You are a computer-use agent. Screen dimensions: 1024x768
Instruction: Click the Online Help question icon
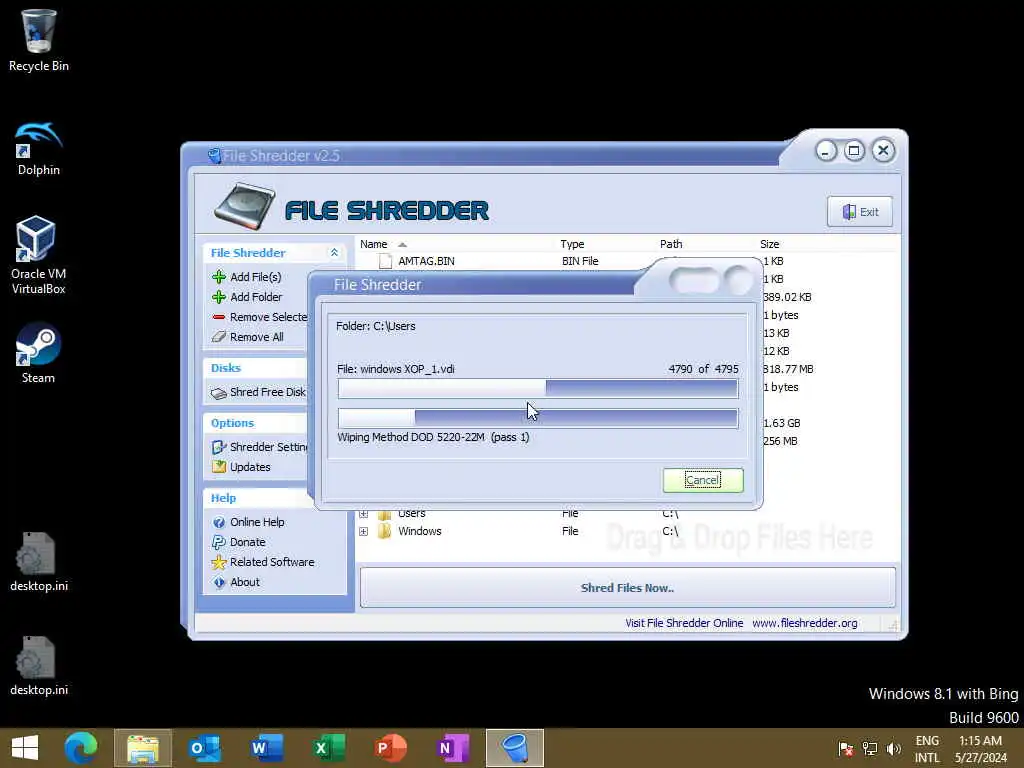pyautogui.click(x=219, y=522)
